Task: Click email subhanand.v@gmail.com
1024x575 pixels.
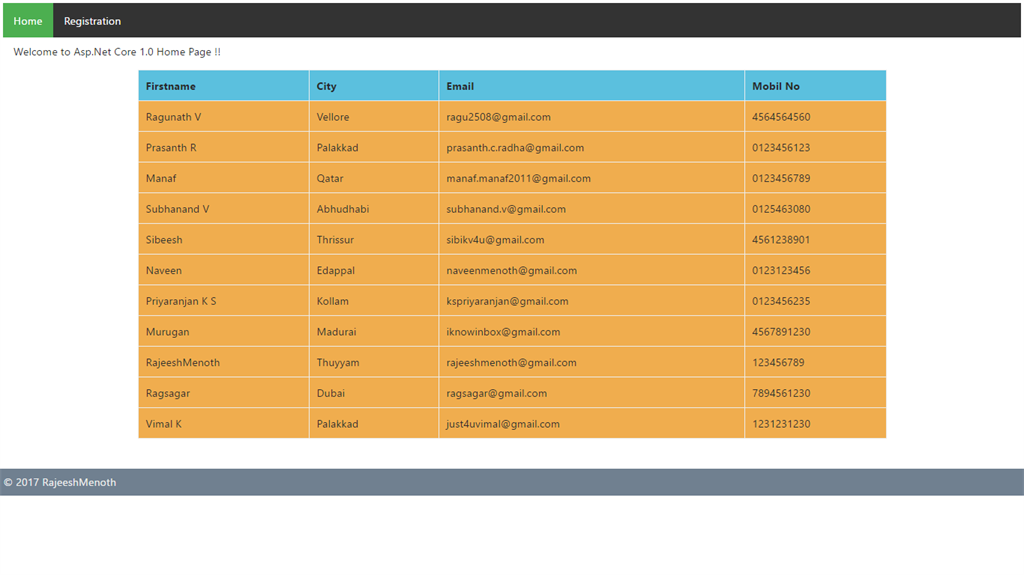Action: (x=506, y=209)
